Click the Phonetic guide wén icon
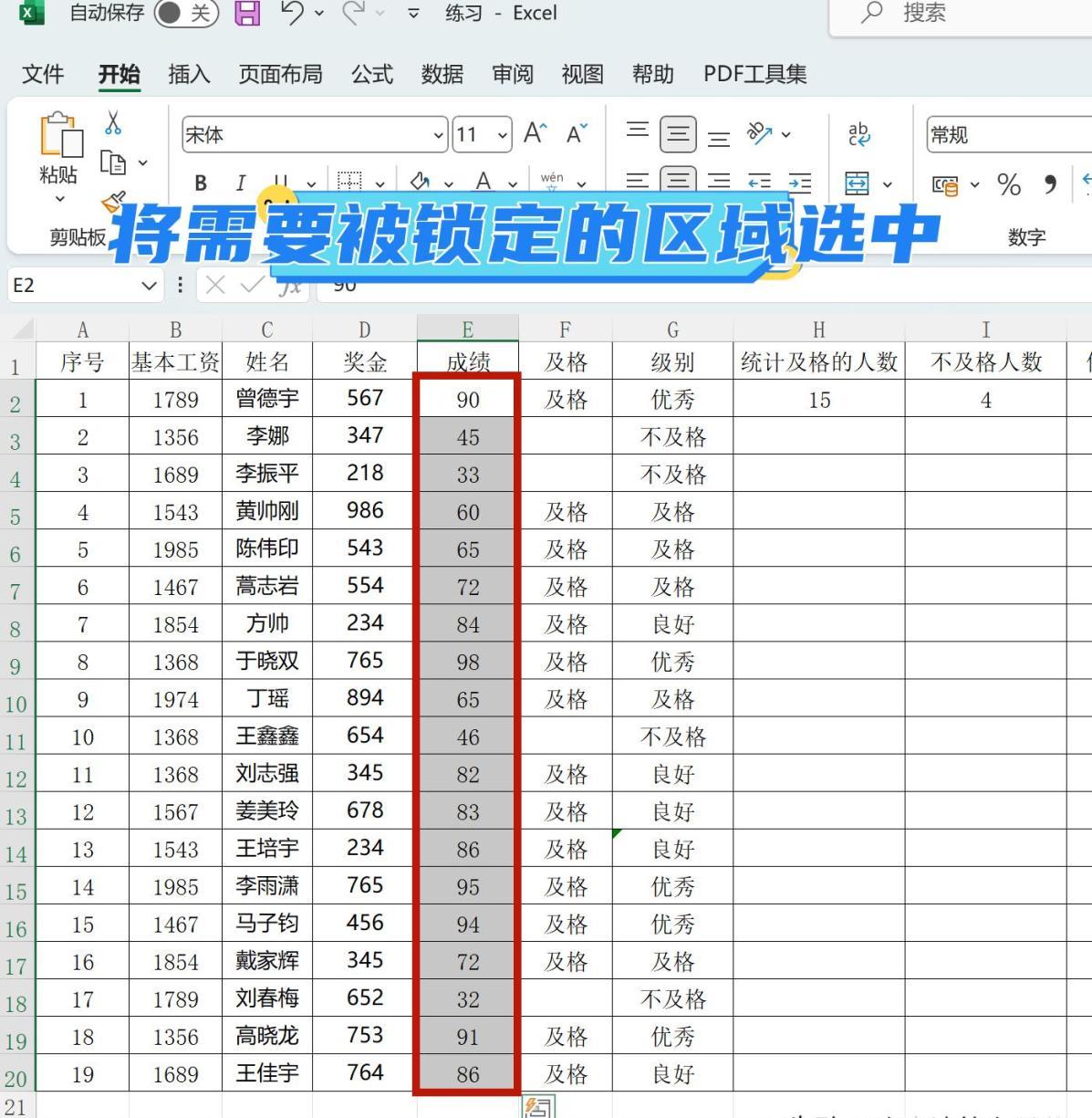Screen dimensions: 1092x1118 552,181
